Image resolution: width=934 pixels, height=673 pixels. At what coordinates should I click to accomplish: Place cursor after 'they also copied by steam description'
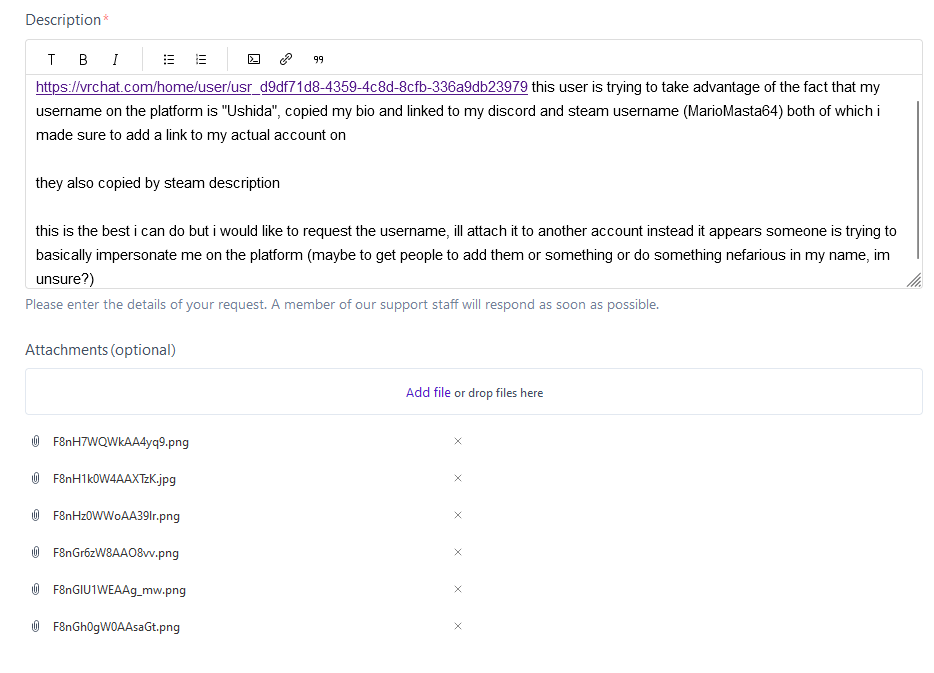[281, 183]
